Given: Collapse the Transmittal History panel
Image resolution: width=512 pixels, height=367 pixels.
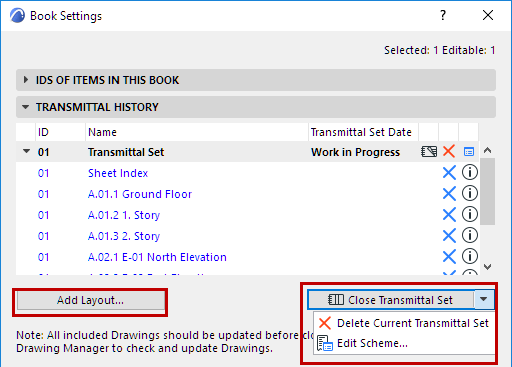Looking at the screenshot, I should coord(256,107).
